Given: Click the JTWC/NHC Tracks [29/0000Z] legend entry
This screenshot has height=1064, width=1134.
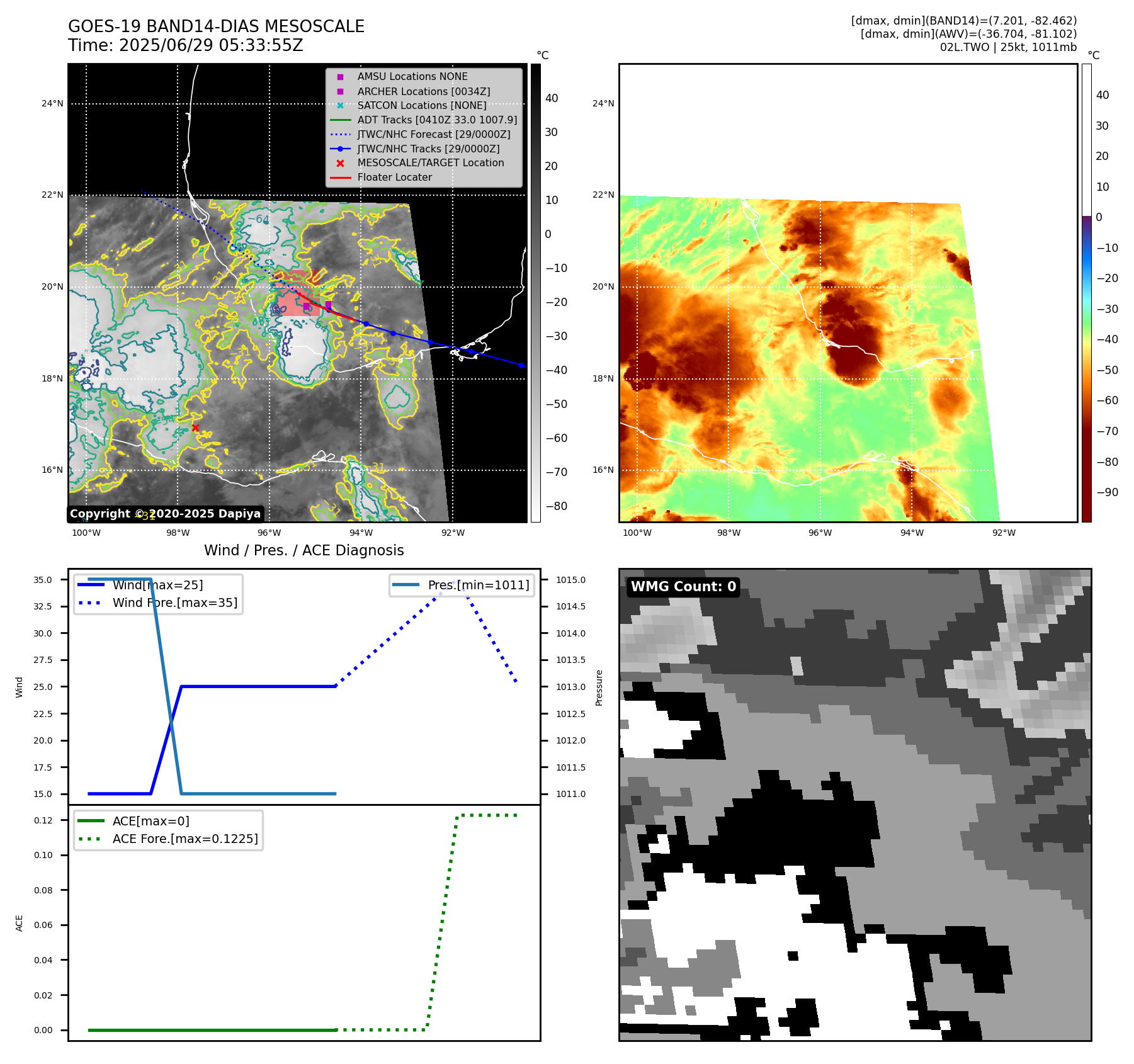Looking at the screenshot, I should point(414,149).
